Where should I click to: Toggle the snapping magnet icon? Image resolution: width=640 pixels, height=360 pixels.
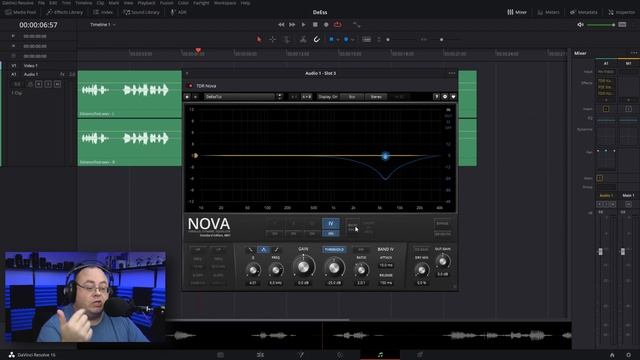[316, 40]
